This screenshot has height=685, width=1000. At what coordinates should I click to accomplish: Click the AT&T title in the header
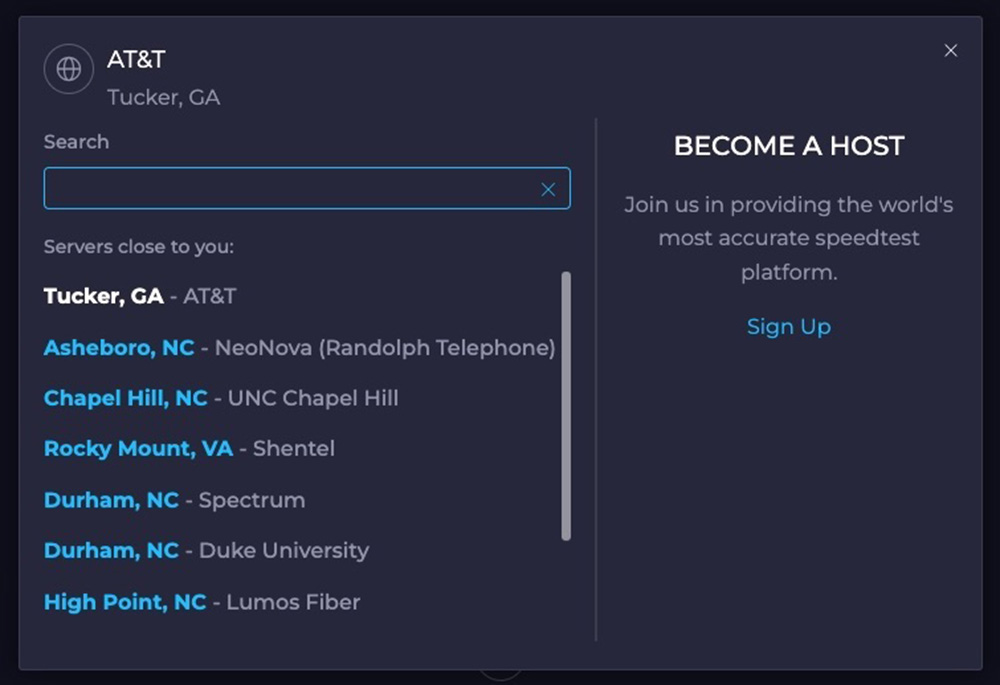136,60
